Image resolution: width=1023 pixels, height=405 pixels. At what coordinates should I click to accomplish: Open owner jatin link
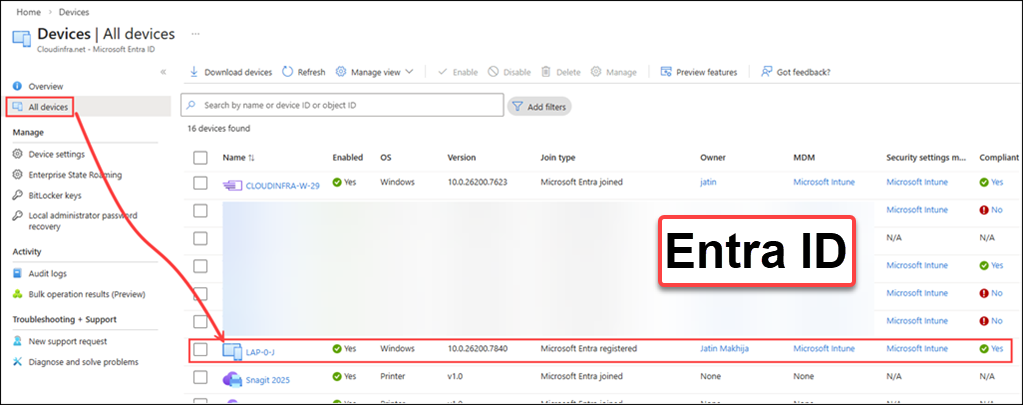point(708,183)
